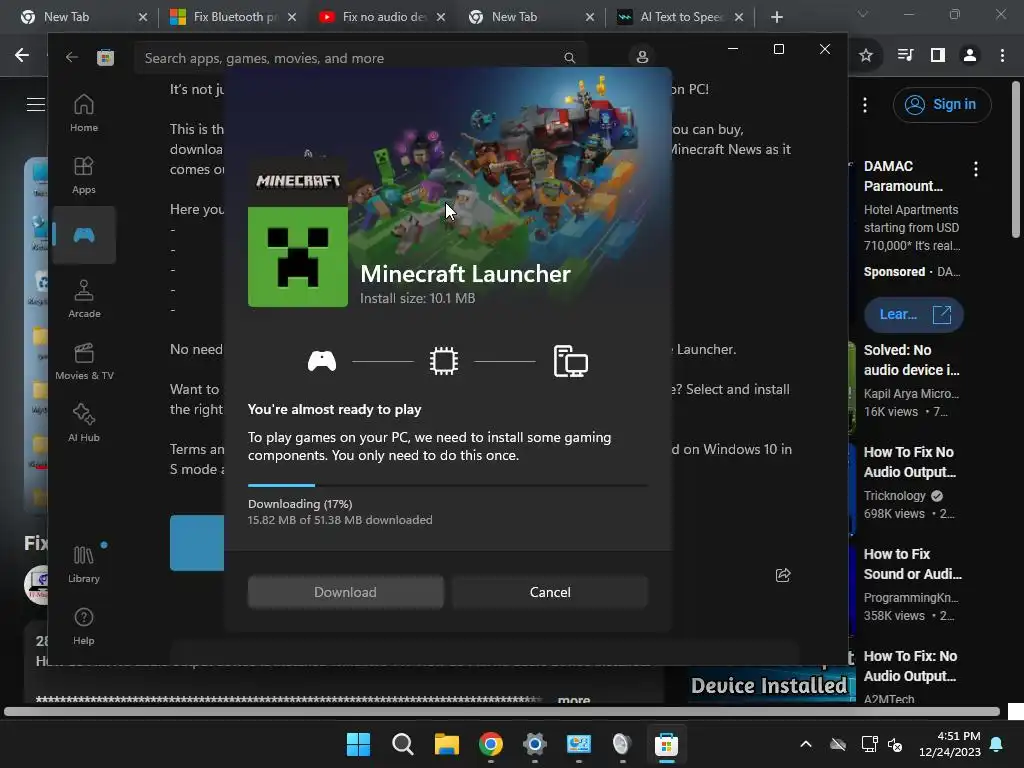Viewport: 1024px width, 768px height.
Task: Open Chrome media control icon
Action: [905, 56]
